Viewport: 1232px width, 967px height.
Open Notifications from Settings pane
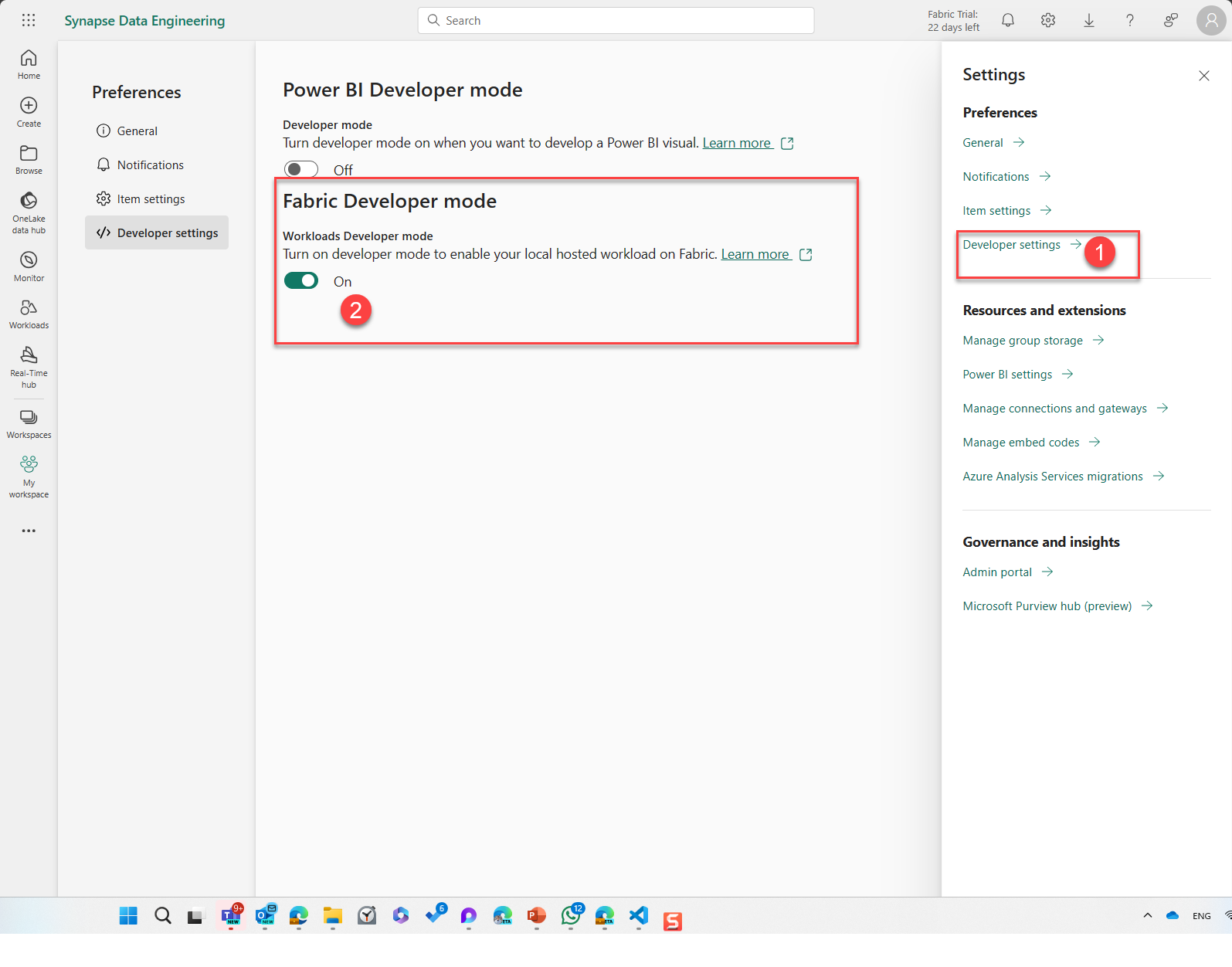(x=1006, y=177)
